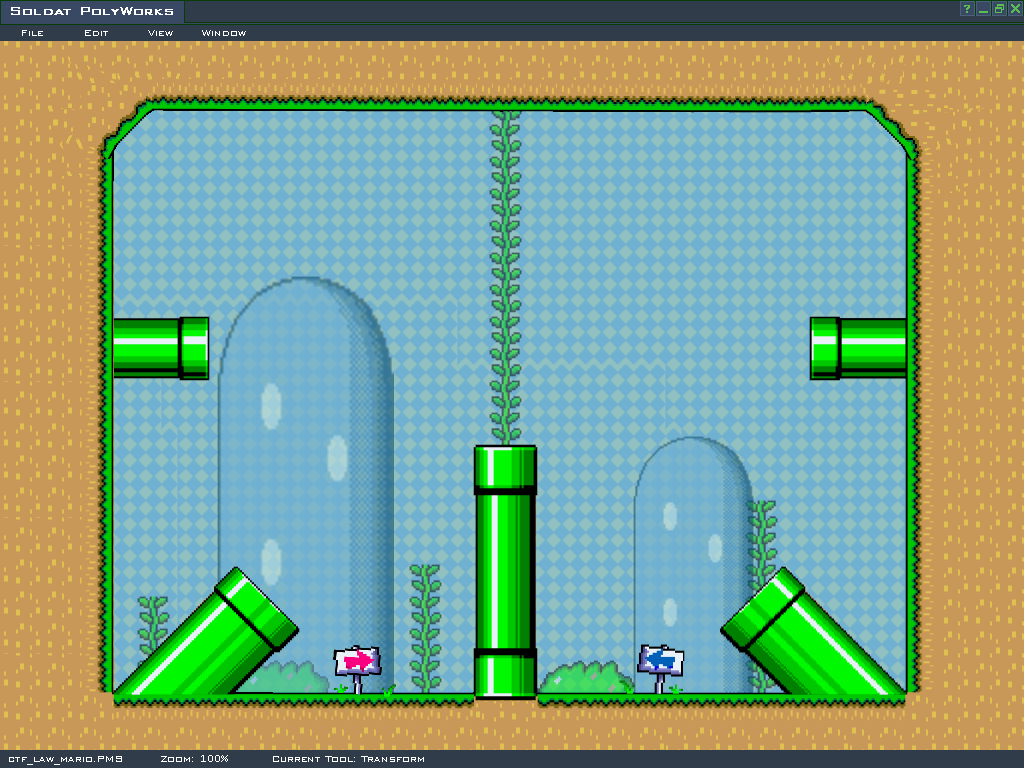Click the top cap of the center pipe
Viewport: 1024px width, 768px height.
coord(505,468)
